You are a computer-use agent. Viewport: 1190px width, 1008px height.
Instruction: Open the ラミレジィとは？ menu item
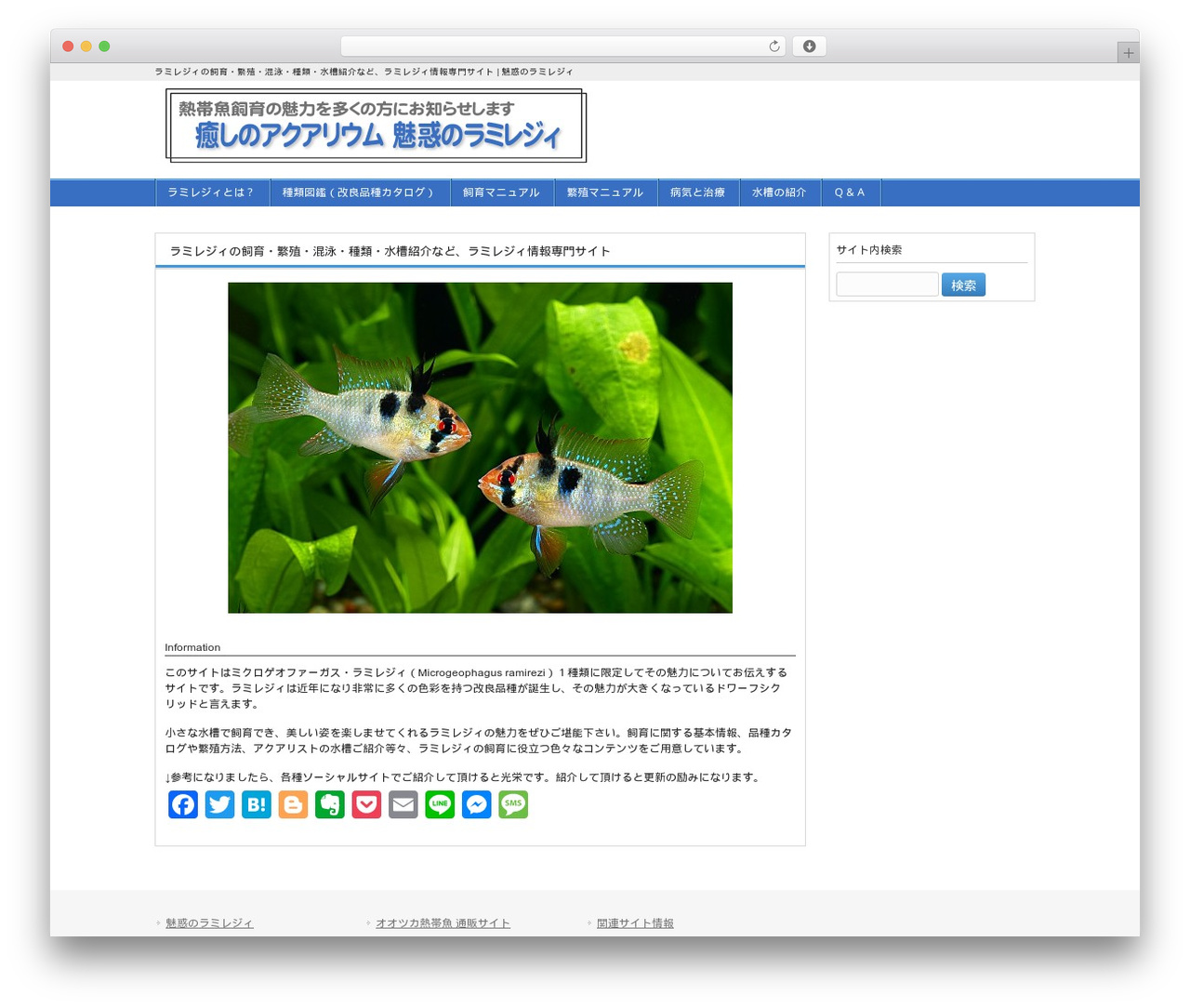coord(211,192)
